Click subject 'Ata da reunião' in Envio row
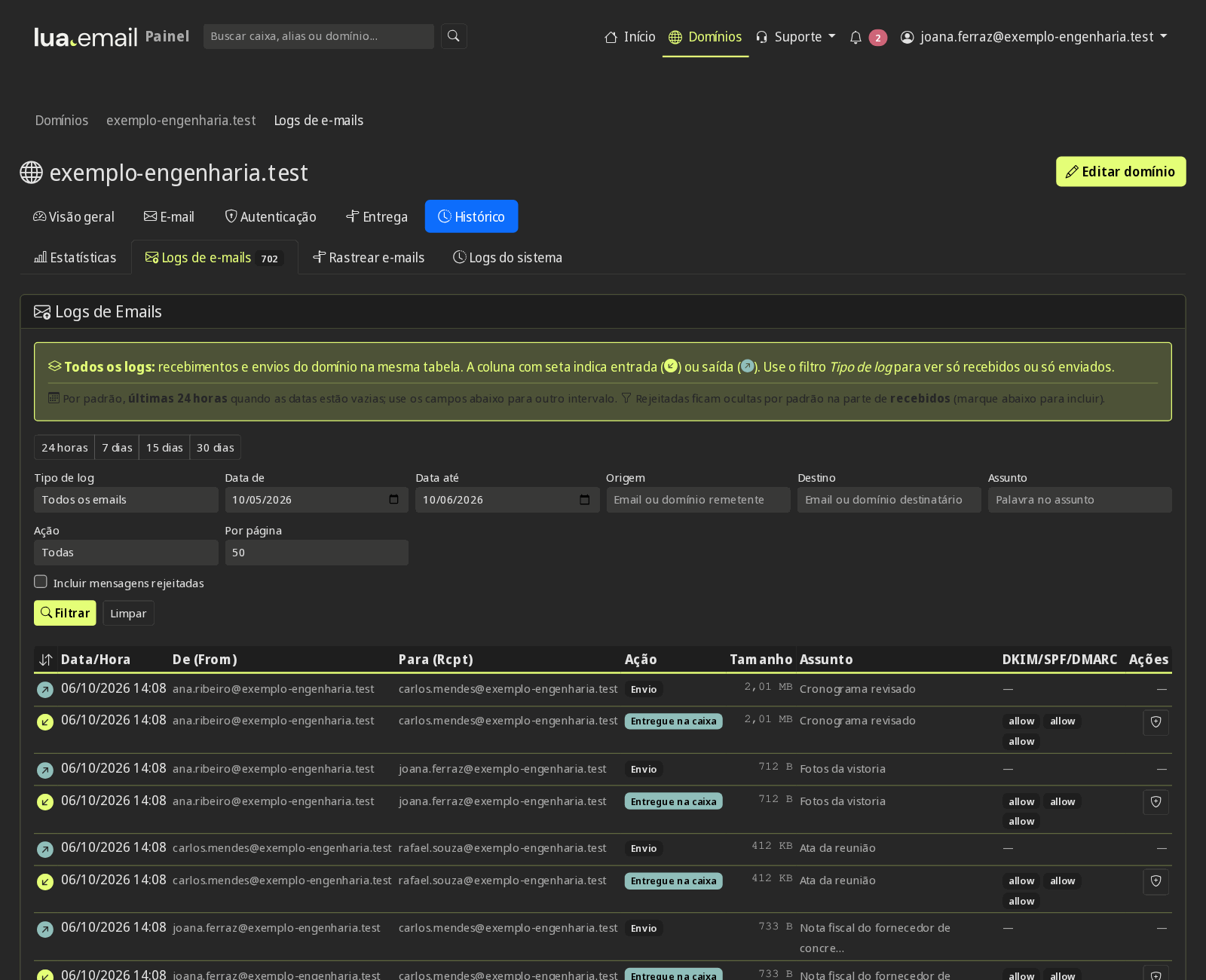The width and height of the screenshot is (1206, 980). click(837, 849)
